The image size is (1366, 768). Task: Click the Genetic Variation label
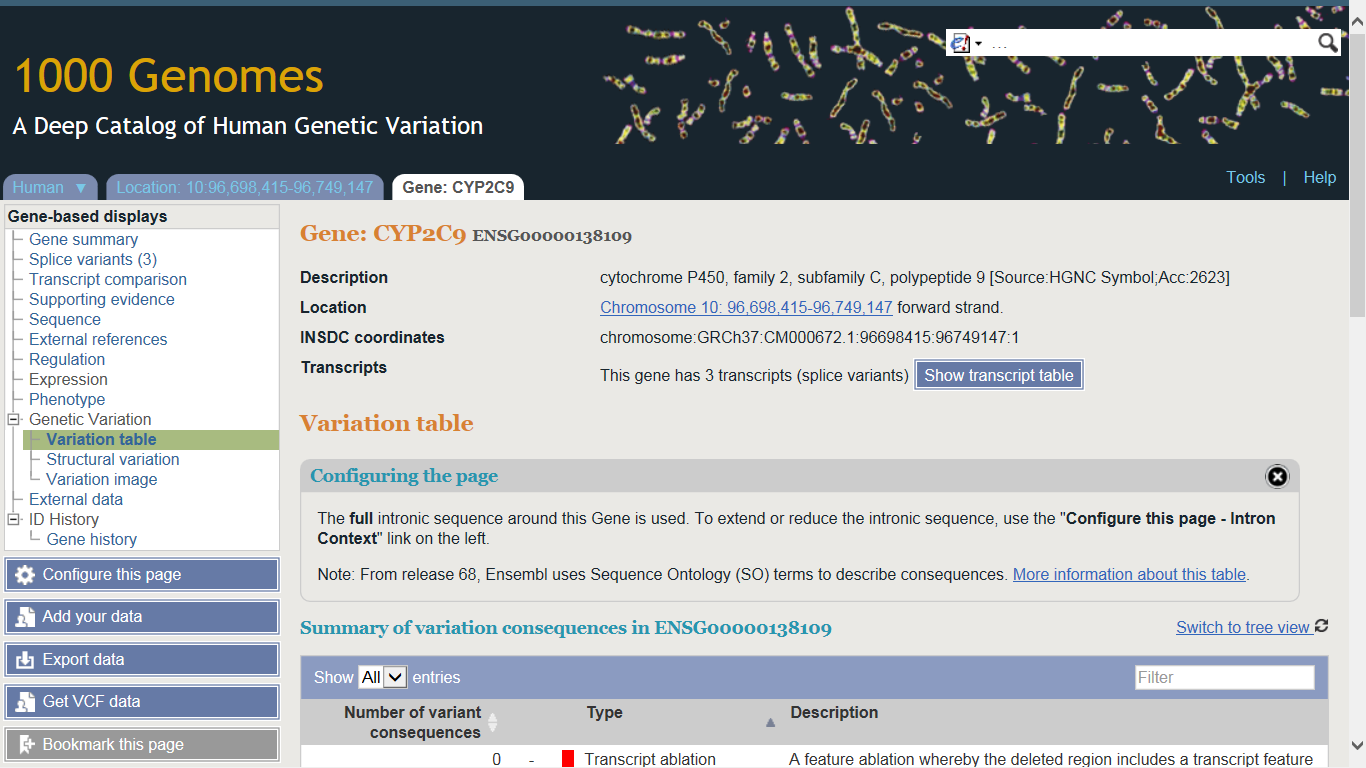[x=90, y=419]
